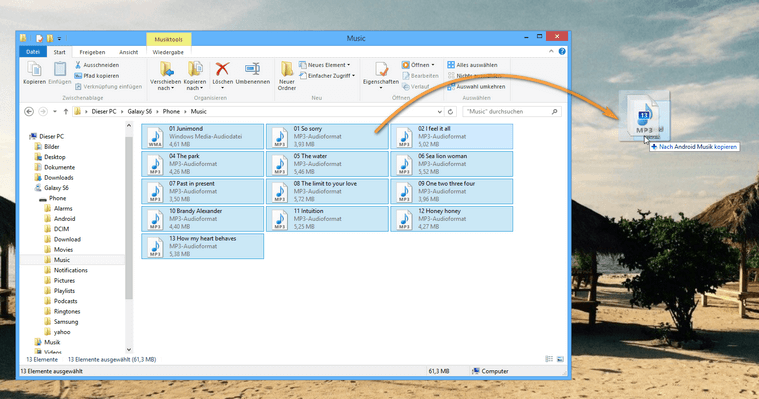
Task: Click the Kopieren icon in Zwischenablage
Action: coord(34,70)
